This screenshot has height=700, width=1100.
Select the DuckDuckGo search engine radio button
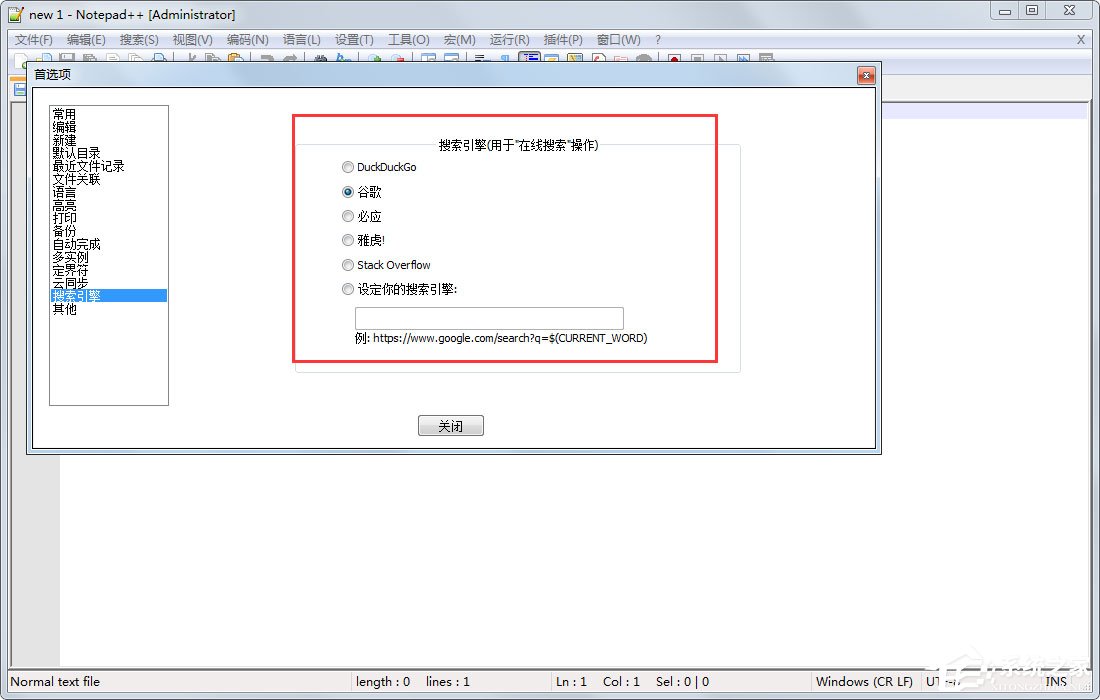coord(348,167)
